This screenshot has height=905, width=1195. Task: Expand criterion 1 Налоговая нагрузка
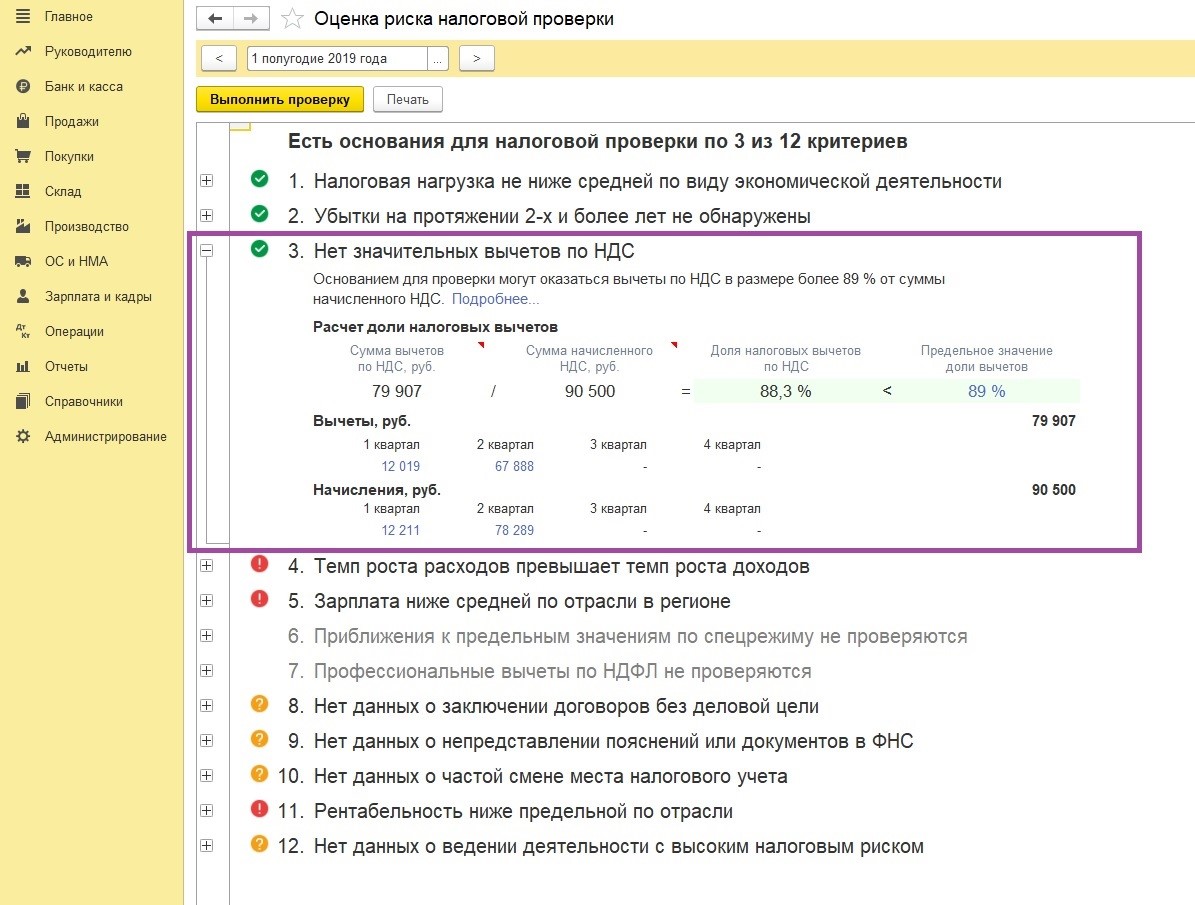[x=207, y=181]
